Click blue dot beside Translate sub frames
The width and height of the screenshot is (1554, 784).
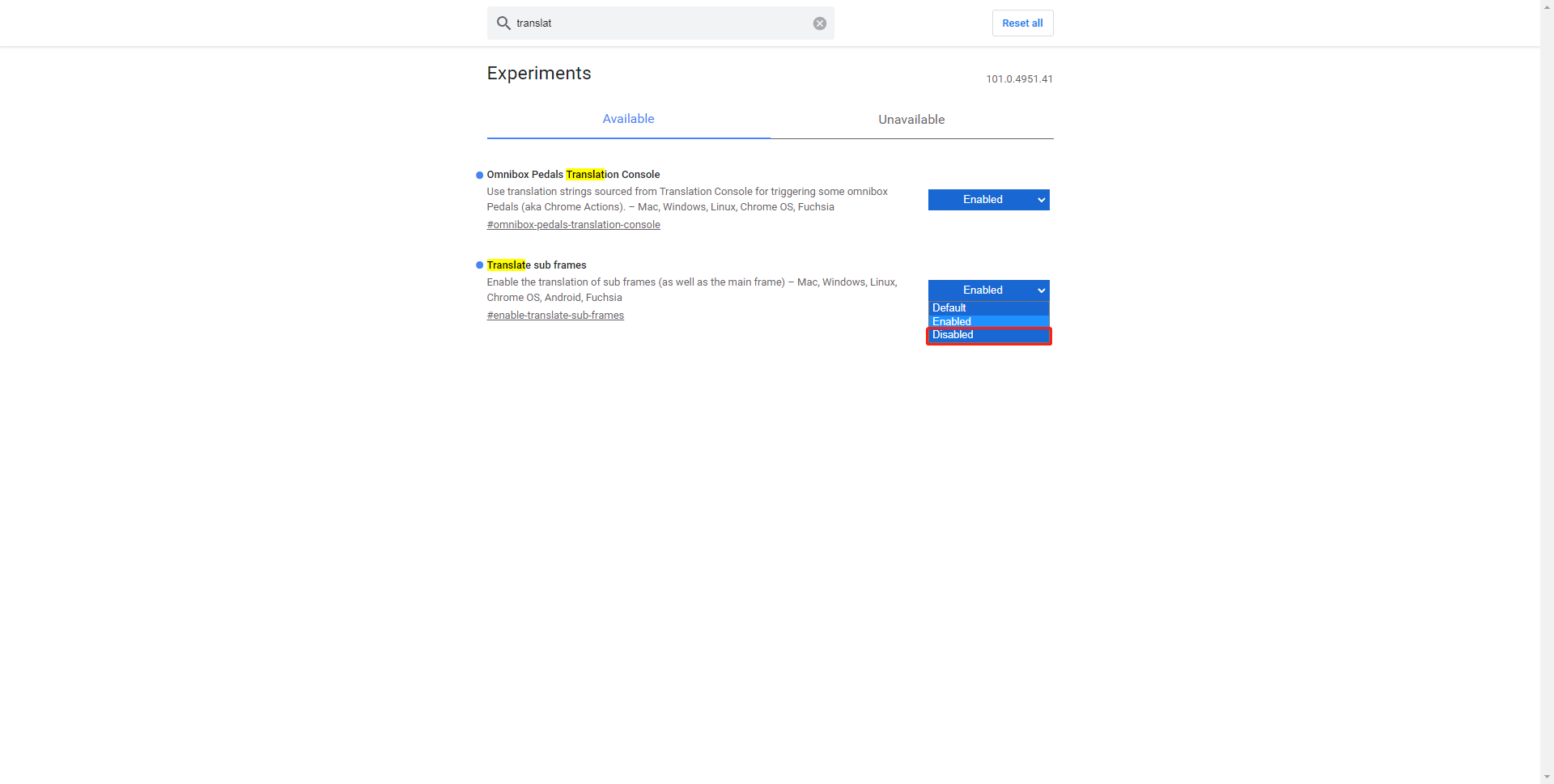coord(479,265)
